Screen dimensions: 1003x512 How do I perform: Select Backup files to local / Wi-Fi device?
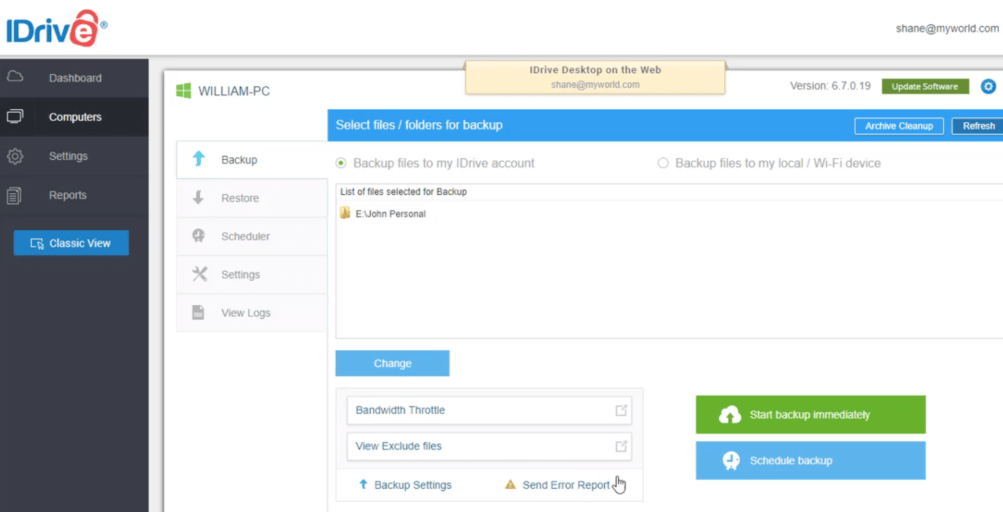coord(663,163)
